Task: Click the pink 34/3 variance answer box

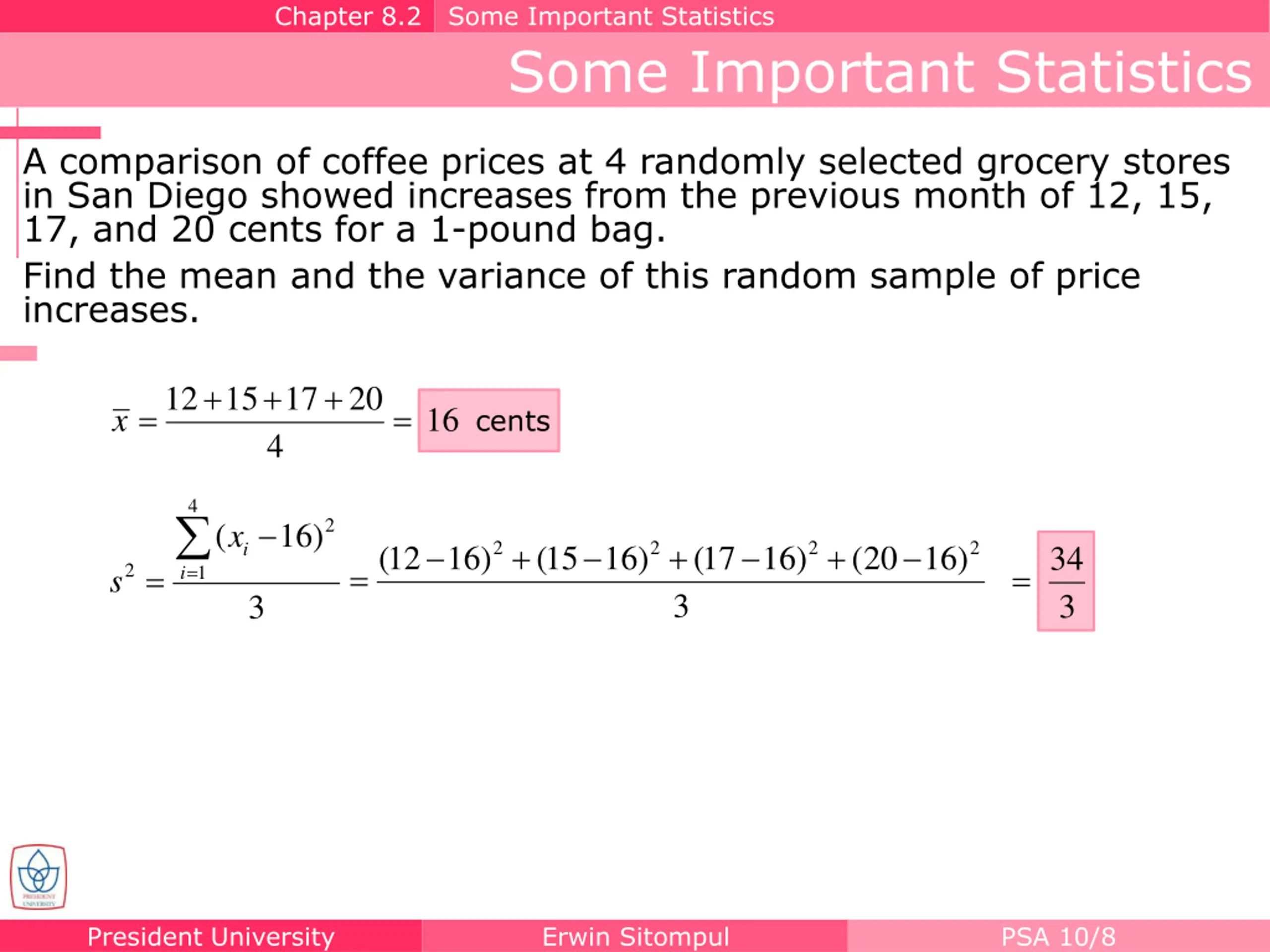Action: click(x=1066, y=581)
